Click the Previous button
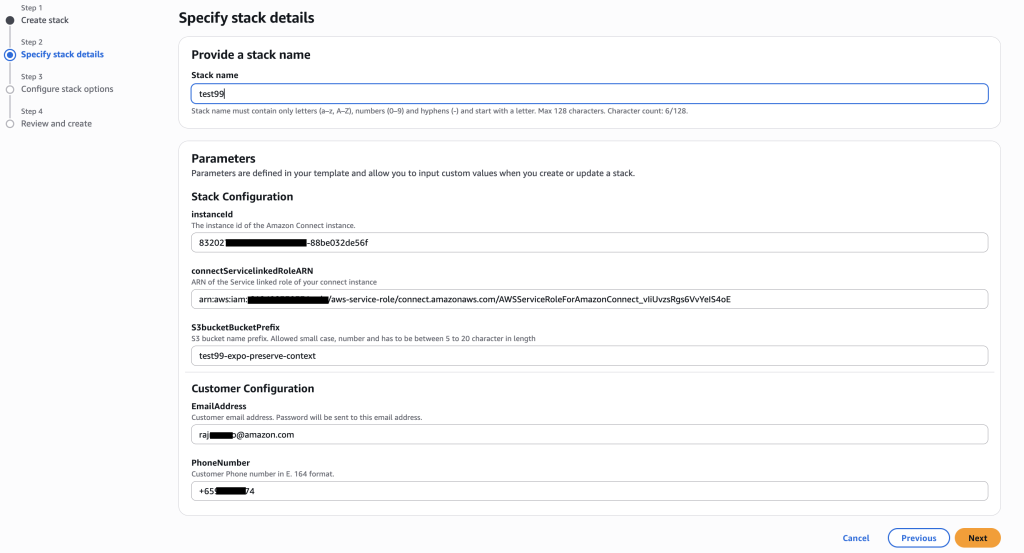Viewport: 1024px width, 553px height. [x=918, y=538]
